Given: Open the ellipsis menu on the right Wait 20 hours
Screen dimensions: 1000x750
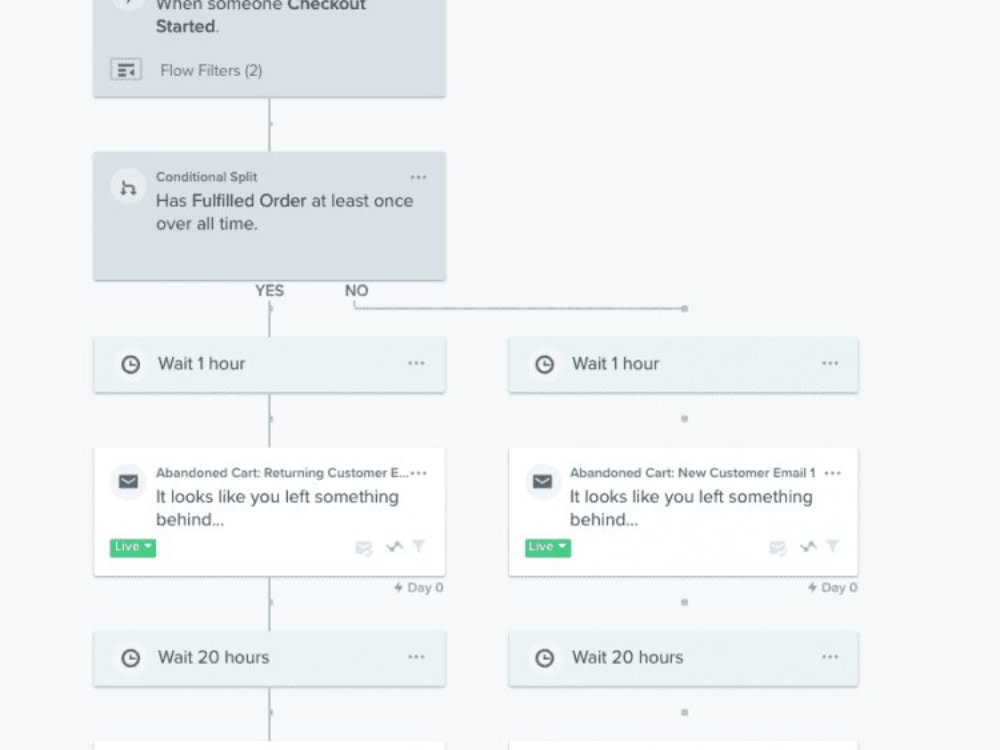Looking at the screenshot, I should coord(829,658).
